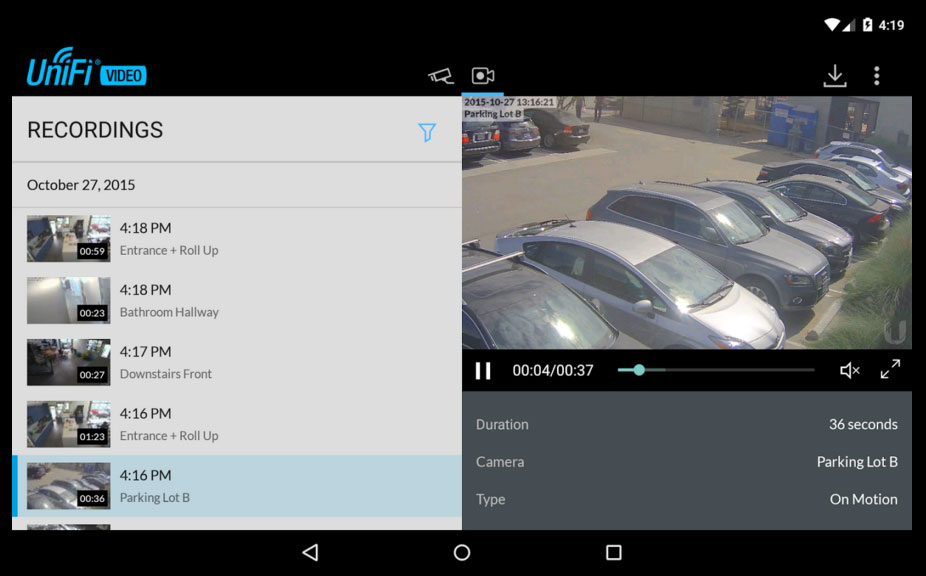Select the 4:16 PM Entrance + Roll Up recording
Image resolution: width=926 pixels, height=576 pixels.
(237, 424)
